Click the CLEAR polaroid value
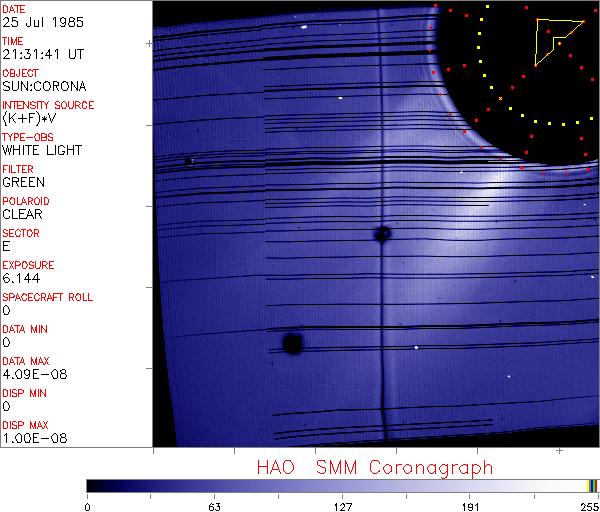Screen dimensions: 600x512 point(24,215)
